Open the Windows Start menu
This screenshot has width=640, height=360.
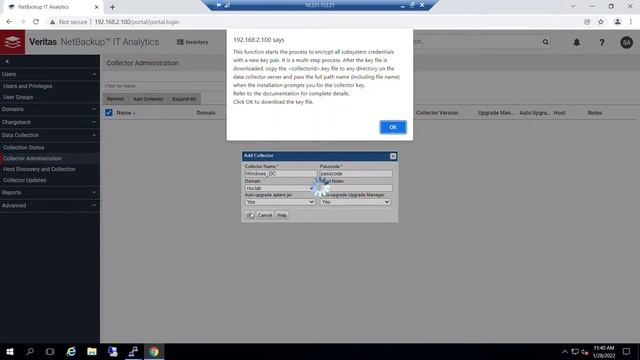[x=10, y=351]
